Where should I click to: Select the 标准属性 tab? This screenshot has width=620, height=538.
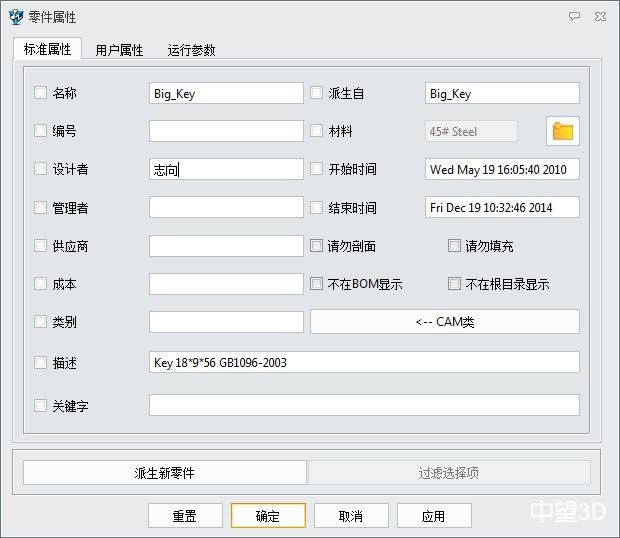(48, 50)
